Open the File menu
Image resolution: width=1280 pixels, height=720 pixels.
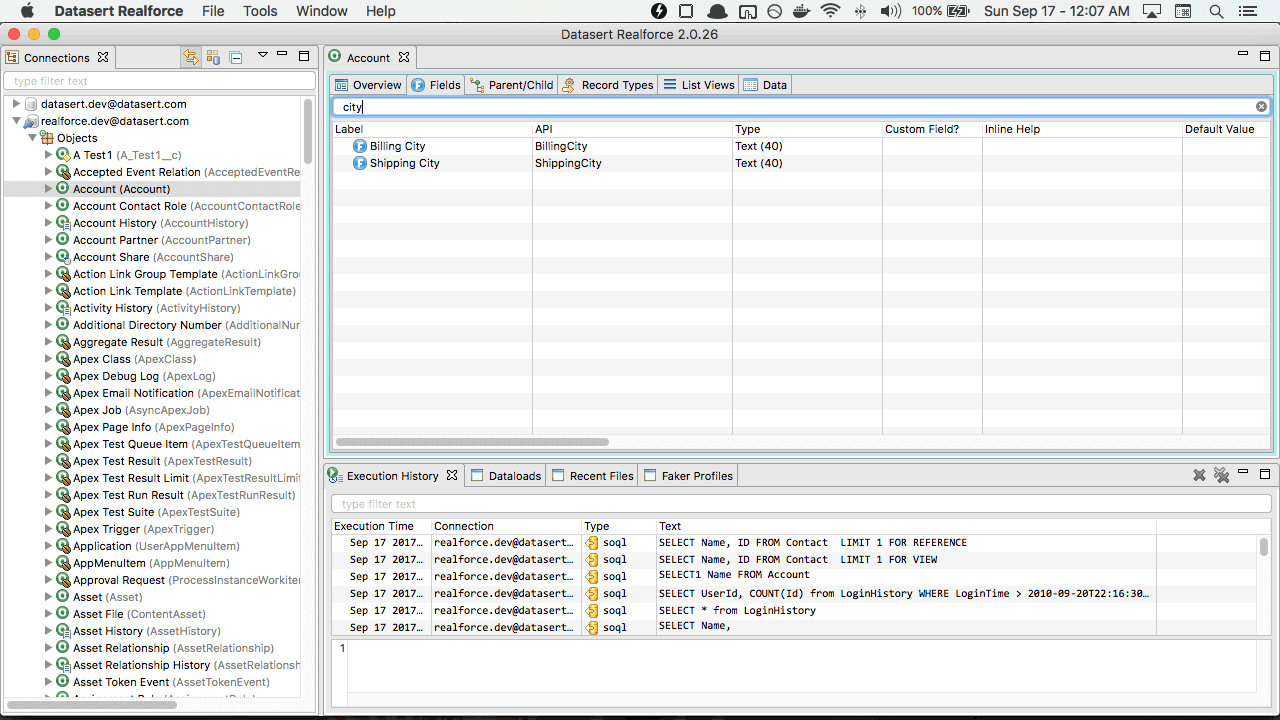click(213, 11)
